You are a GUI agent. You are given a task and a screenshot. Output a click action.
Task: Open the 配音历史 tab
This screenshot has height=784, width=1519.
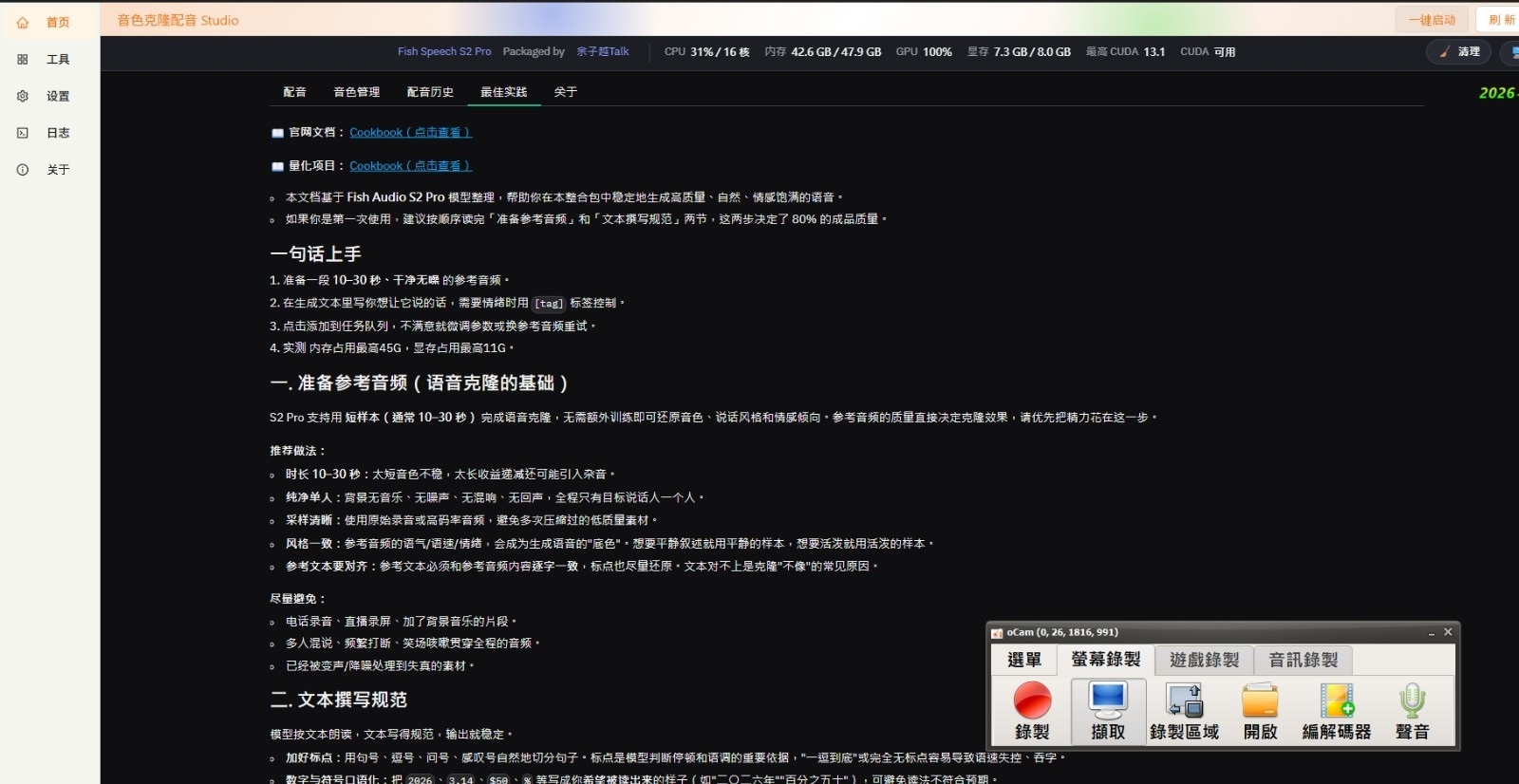(430, 92)
